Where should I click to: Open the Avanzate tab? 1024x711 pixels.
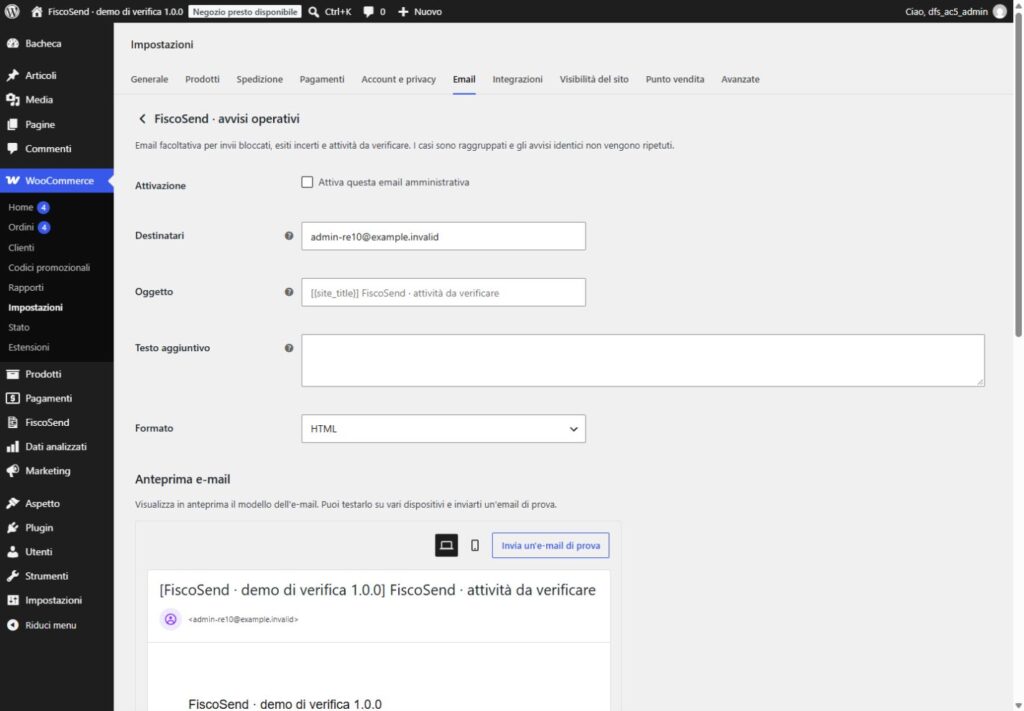click(740, 79)
